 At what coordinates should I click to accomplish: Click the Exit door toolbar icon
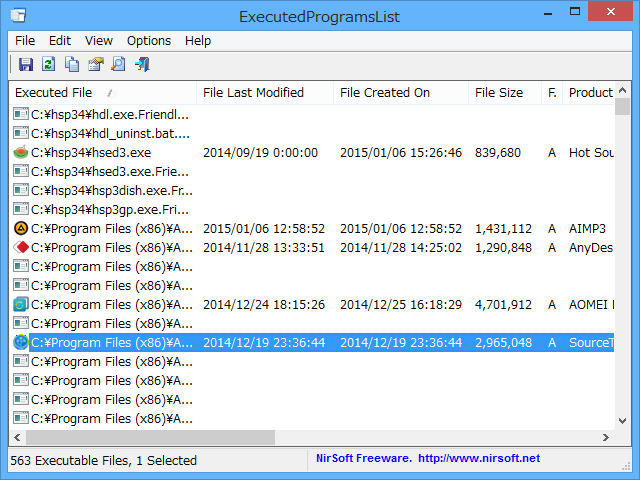click(x=142, y=64)
